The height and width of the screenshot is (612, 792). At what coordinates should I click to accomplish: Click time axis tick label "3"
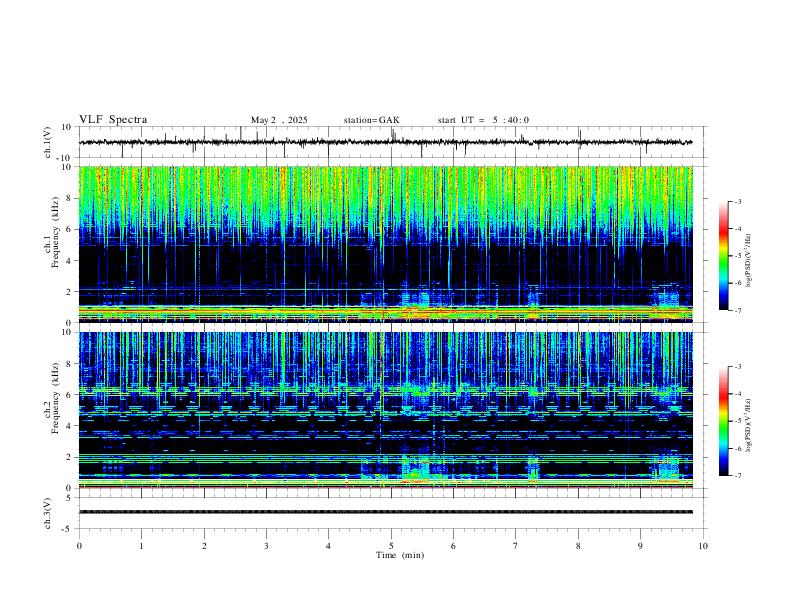pyautogui.click(x=266, y=546)
